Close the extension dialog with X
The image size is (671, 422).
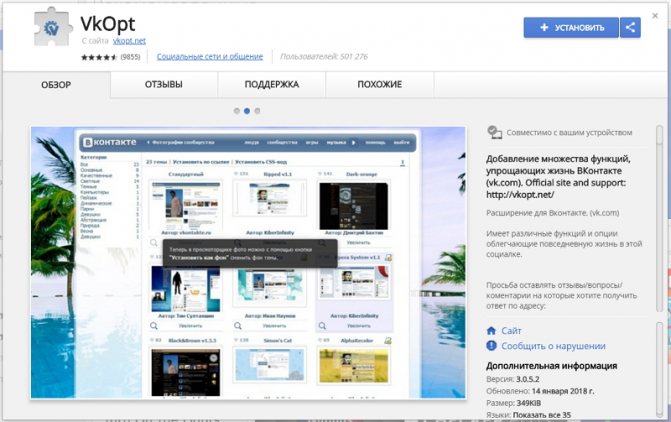655,16
